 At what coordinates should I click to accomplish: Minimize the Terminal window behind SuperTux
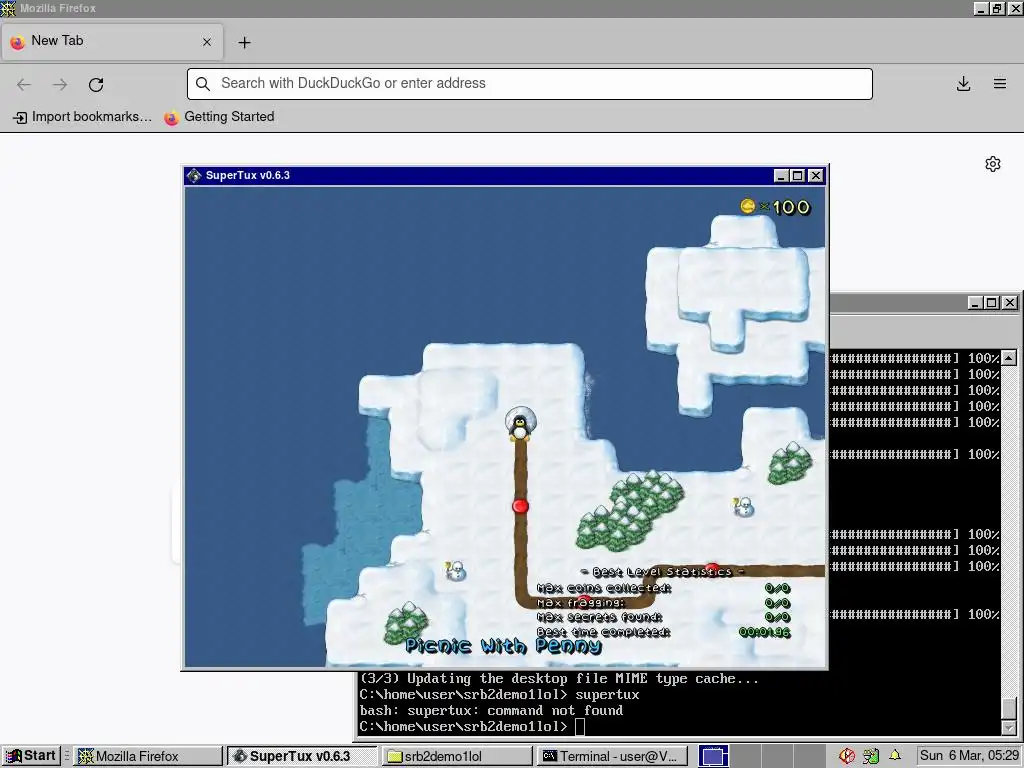[976, 303]
